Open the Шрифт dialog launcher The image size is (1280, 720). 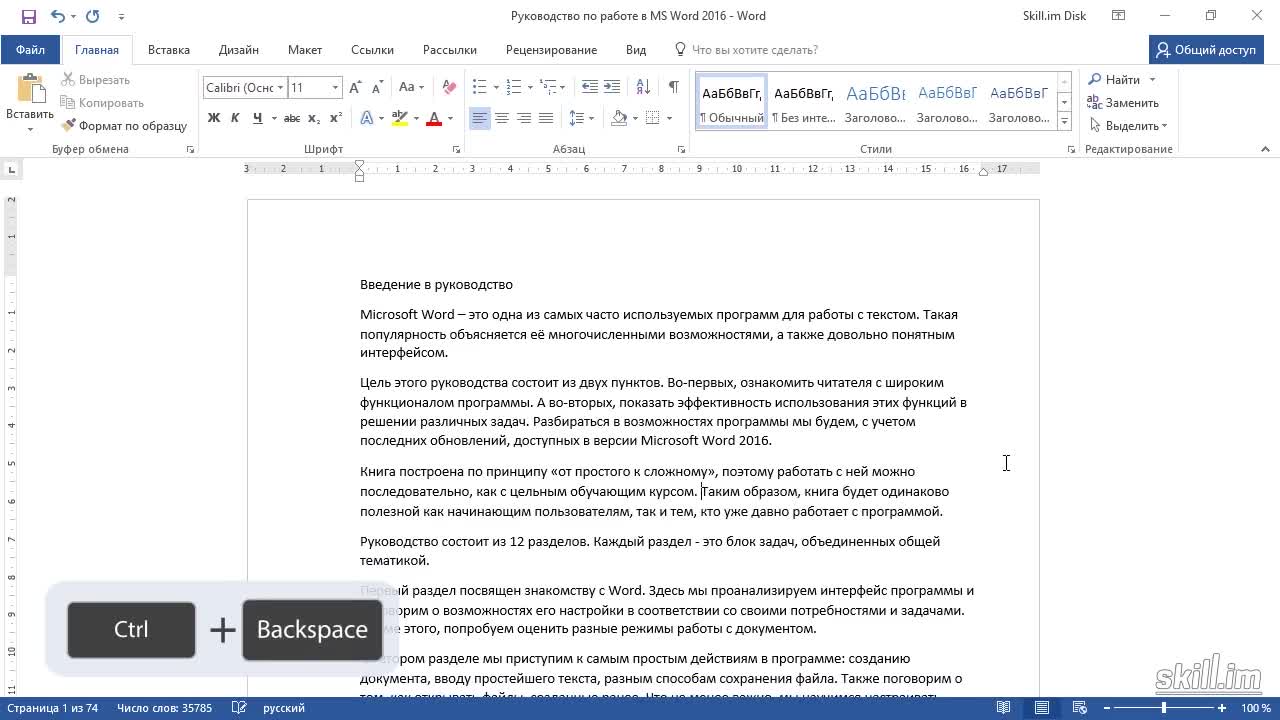point(456,149)
